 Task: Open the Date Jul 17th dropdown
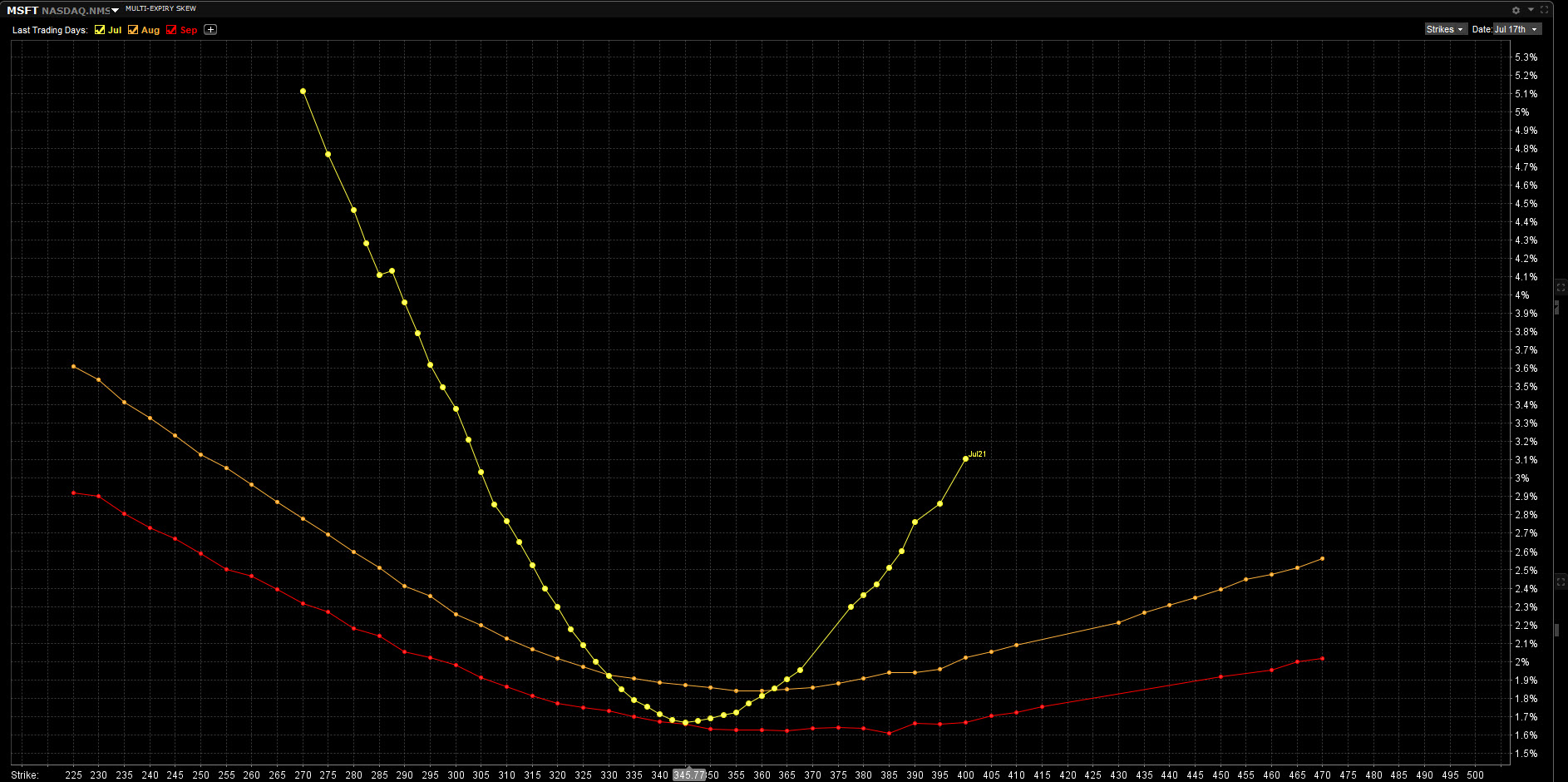tap(1517, 29)
